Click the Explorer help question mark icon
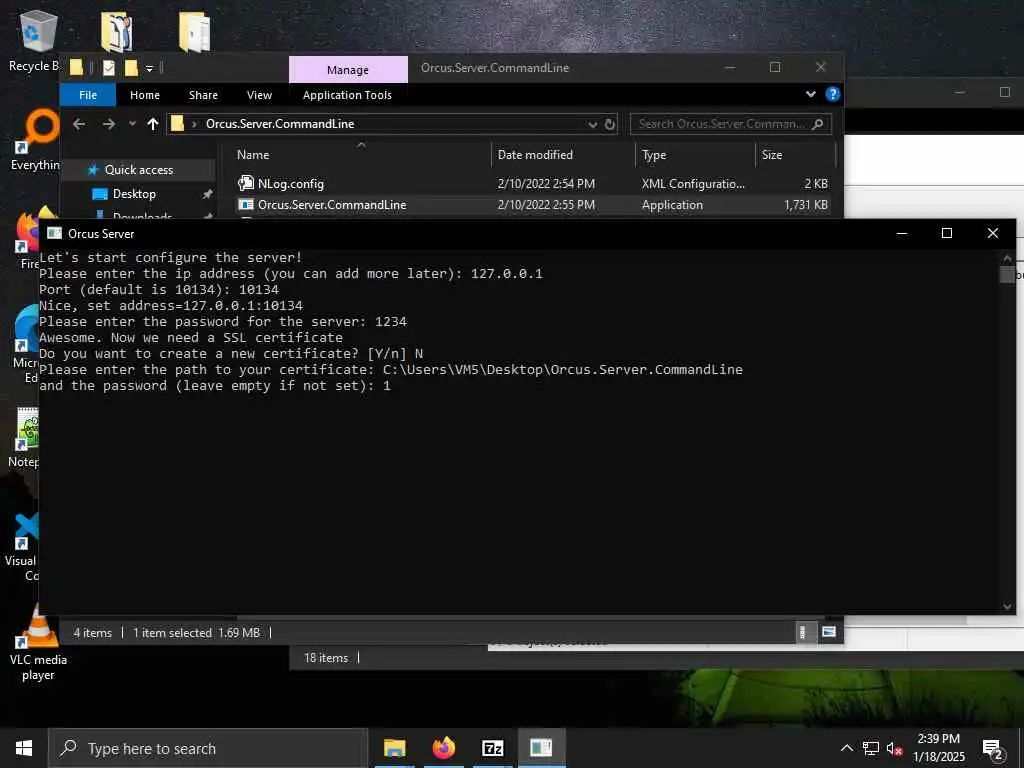The width and height of the screenshot is (1024, 768). point(833,94)
